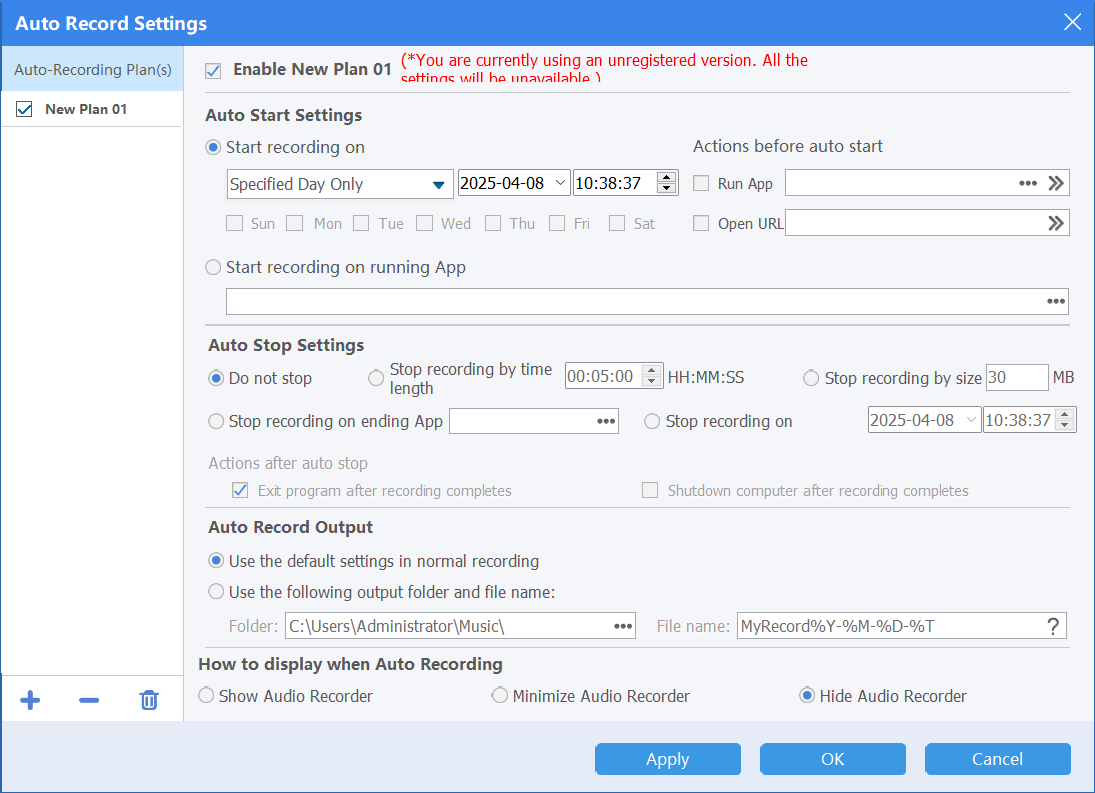1095x793 pixels.
Task: Click the size field showing 30 MB
Action: pos(1017,378)
